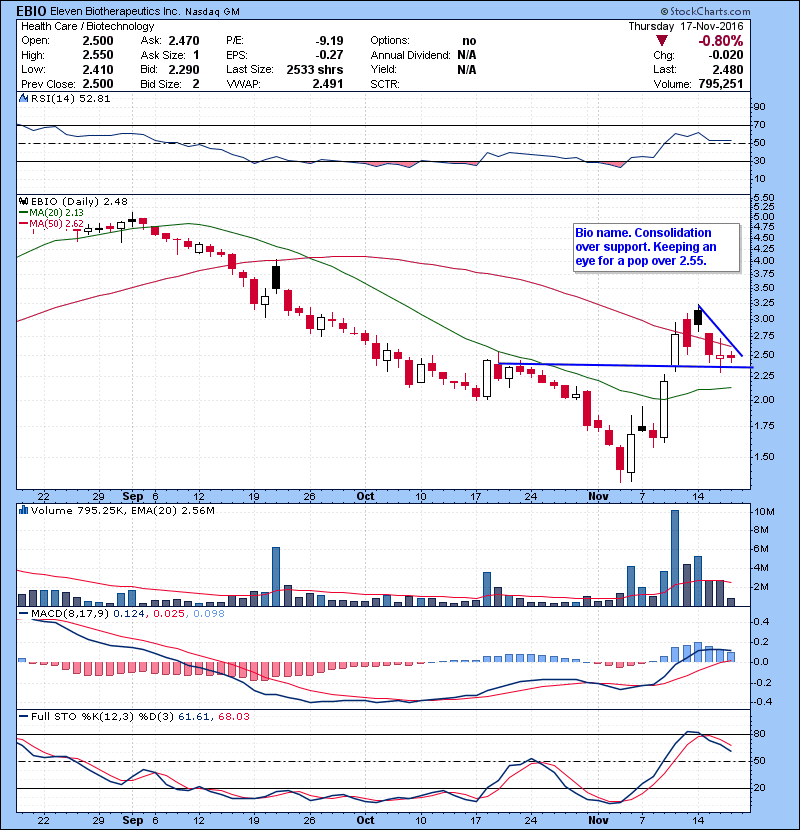Click the Volume 795.25K, EMA(20) 2.56M legend
The width and height of the screenshot is (800, 830).
[123, 511]
